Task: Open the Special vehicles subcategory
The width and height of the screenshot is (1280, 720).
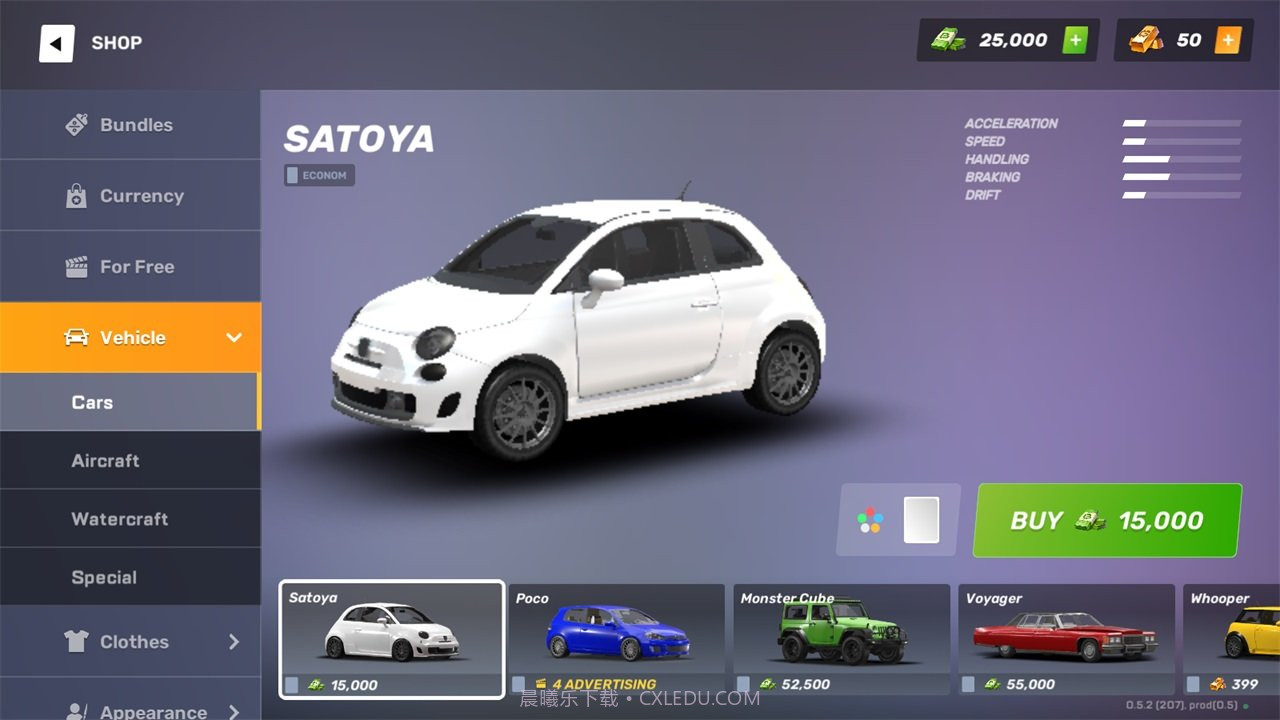Action: tap(104, 578)
